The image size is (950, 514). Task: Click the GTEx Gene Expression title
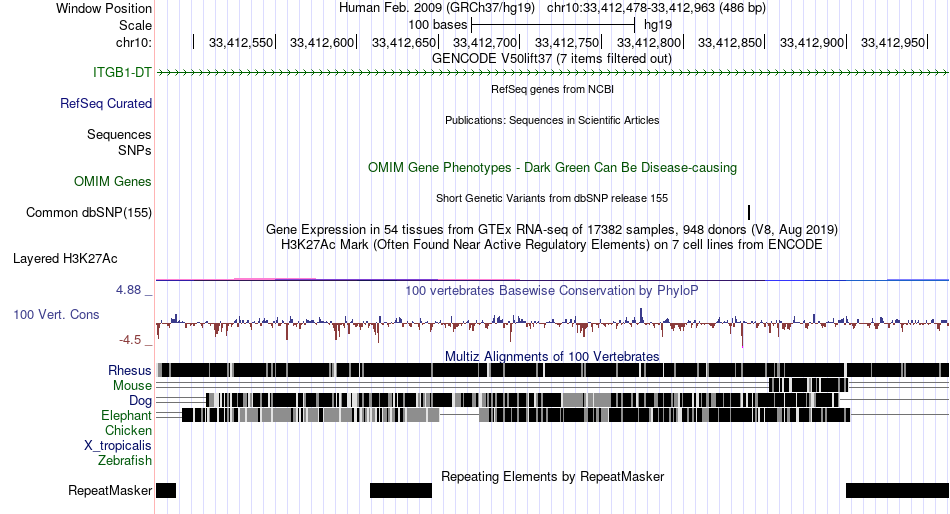click(552, 230)
